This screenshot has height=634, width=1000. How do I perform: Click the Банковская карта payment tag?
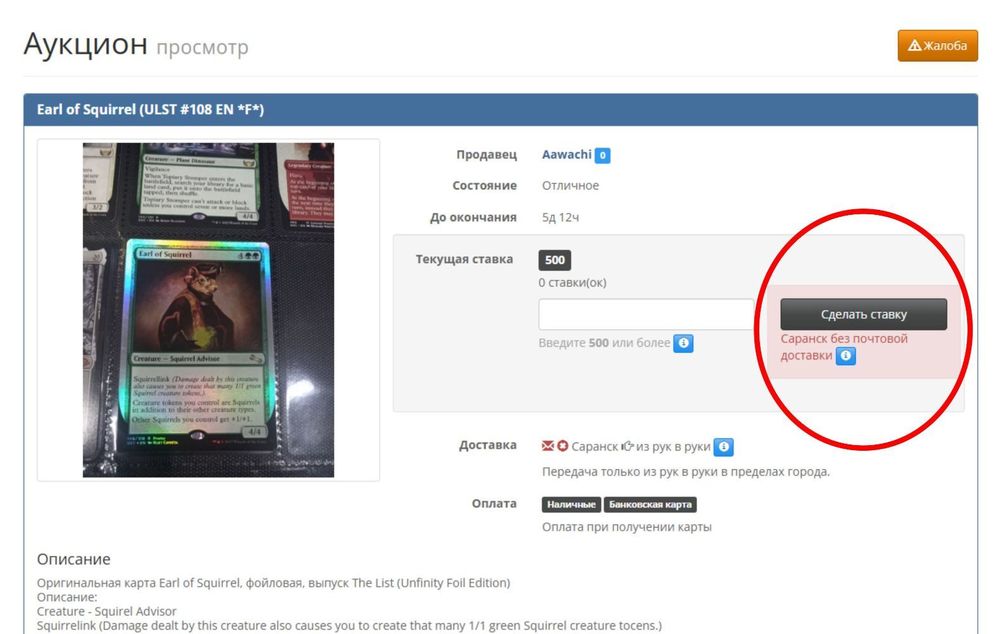pos(651,505)
